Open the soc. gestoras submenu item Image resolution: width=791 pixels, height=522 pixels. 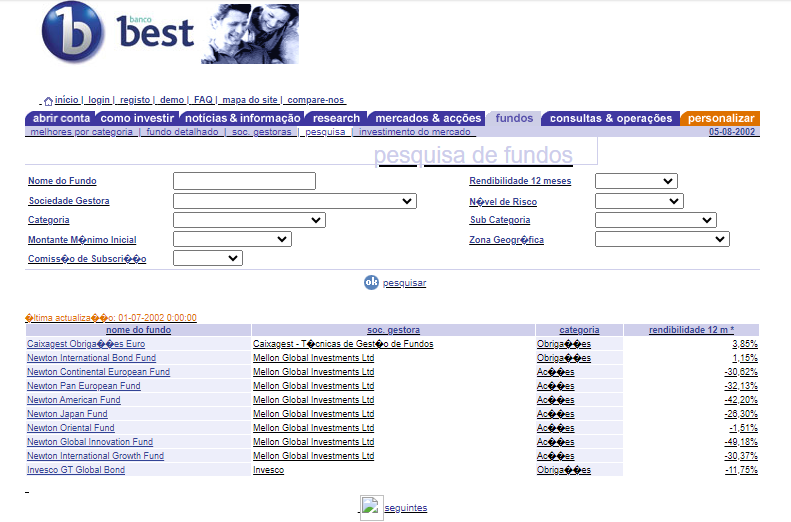262,132
